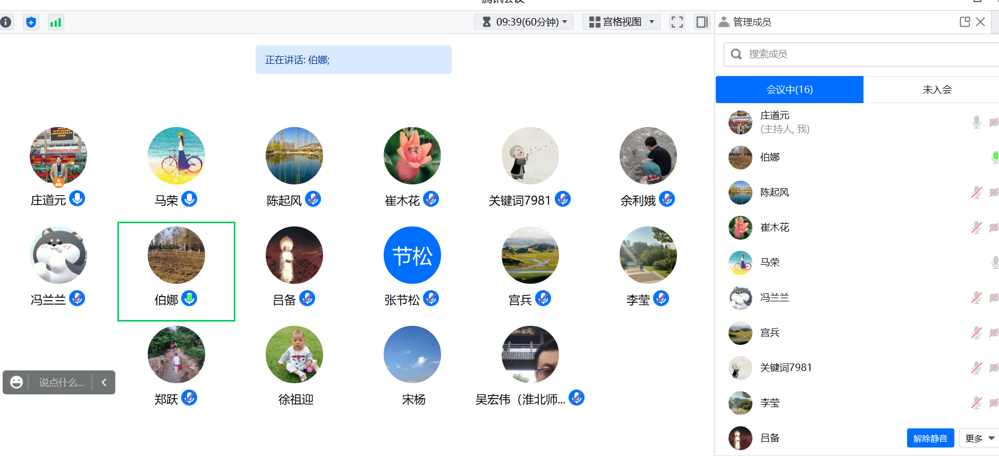Select 张节松's blue 节松 avatar
Image resolution: width=999 pixels, height=456 pixels.
coord(412,255)
